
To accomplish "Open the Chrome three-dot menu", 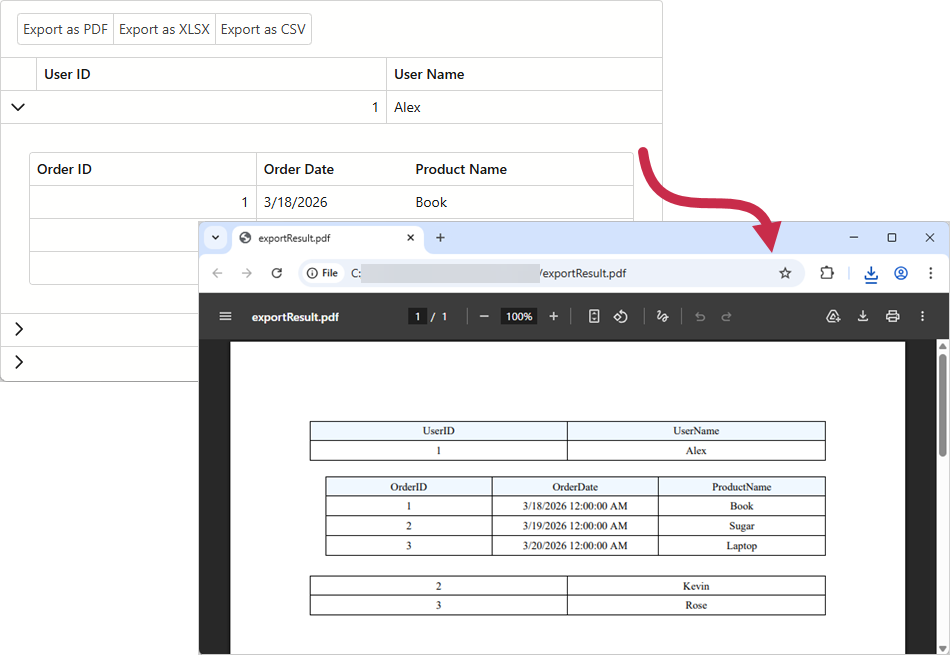I will pos(931,273).
